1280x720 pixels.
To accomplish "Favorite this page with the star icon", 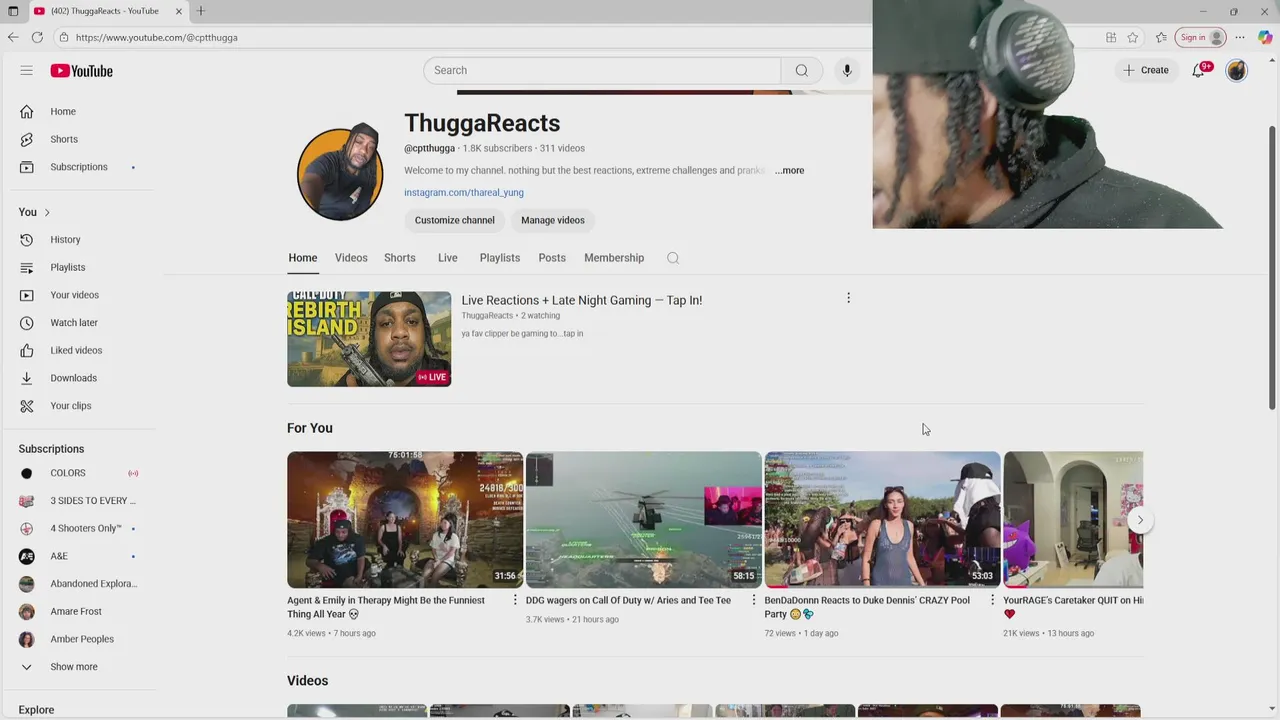I will click(1133, 37).
